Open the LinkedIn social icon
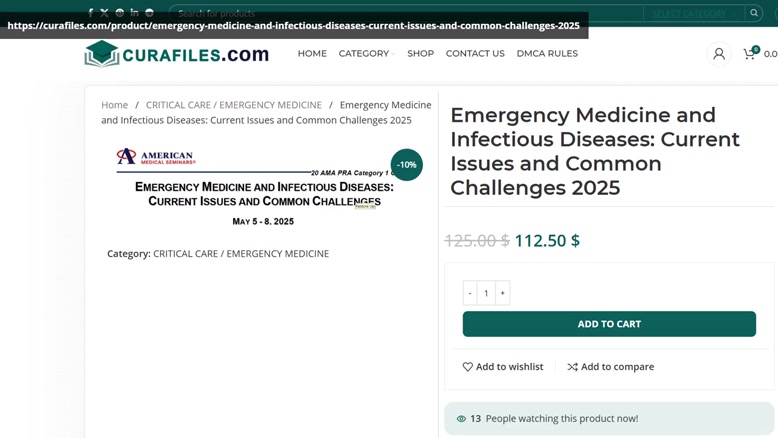 [x=134, y=12]
